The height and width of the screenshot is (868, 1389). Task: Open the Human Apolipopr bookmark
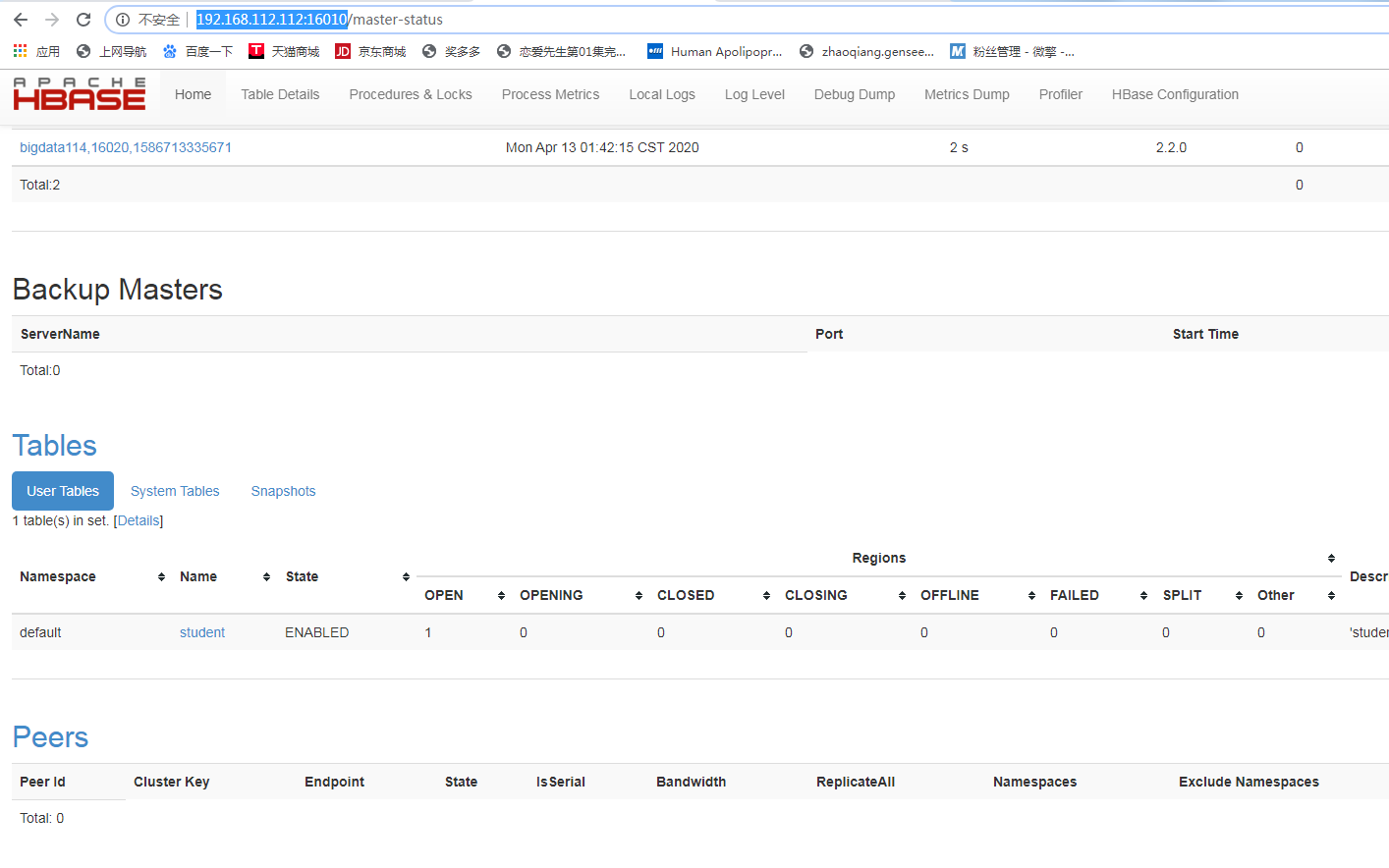(x=714, y=51)
